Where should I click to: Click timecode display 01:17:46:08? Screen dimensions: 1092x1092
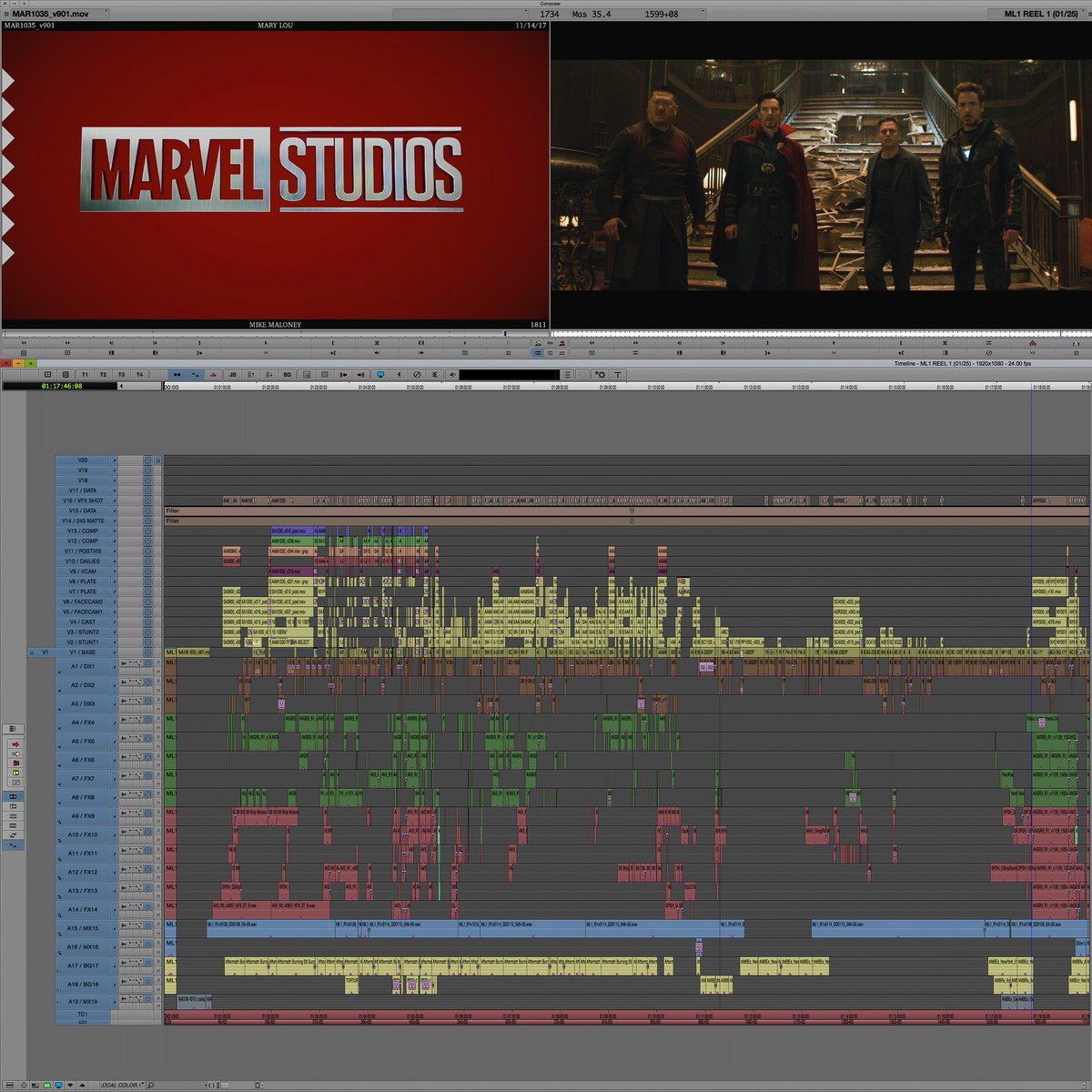coord(61,386)
